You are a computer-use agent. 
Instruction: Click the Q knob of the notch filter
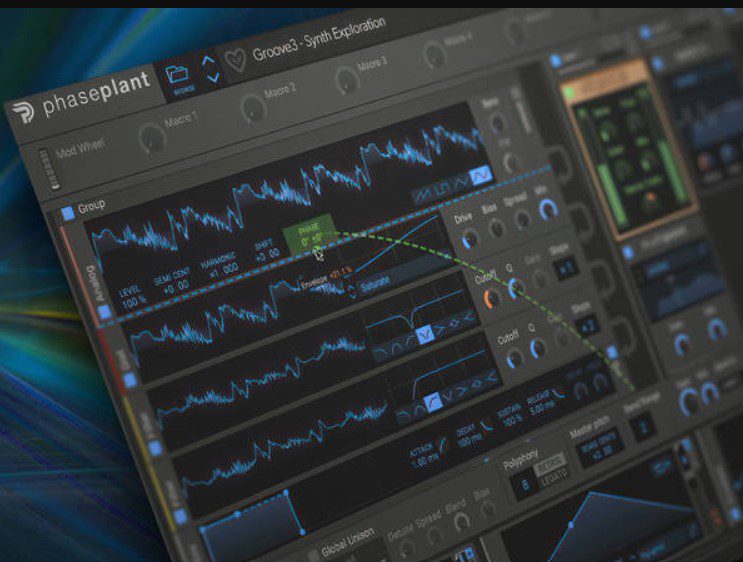[516, 288]
